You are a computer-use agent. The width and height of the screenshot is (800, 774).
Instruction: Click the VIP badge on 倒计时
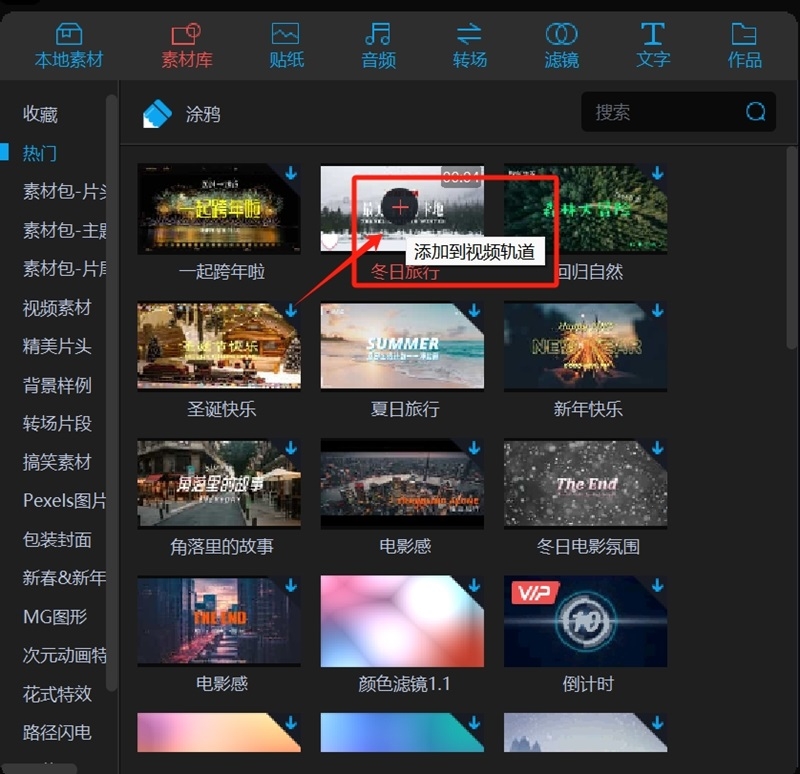(535, 592)
